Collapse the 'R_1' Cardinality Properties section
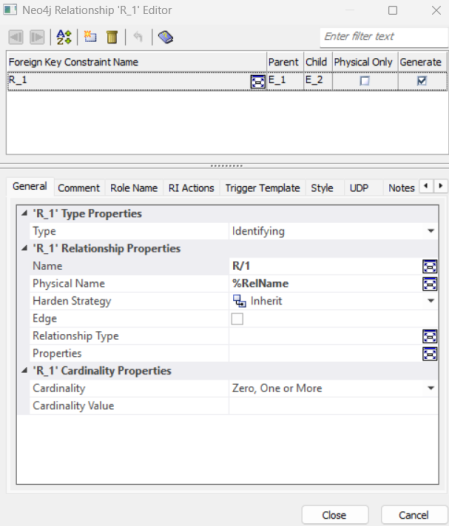Image resolution: width=449 pixels, height=526 pixels. point(24,370)
